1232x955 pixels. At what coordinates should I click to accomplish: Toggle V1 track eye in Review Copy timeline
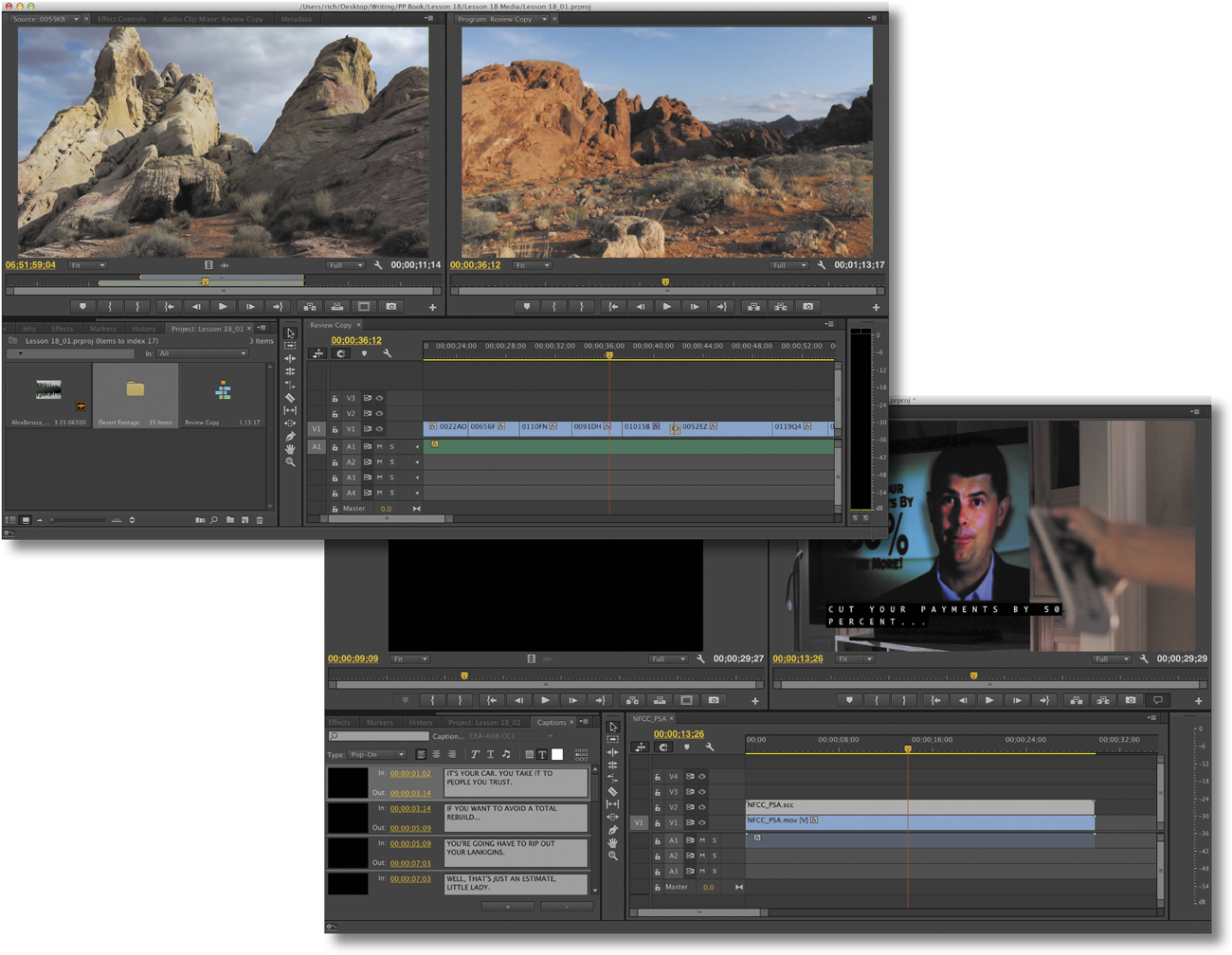[380, 429]
